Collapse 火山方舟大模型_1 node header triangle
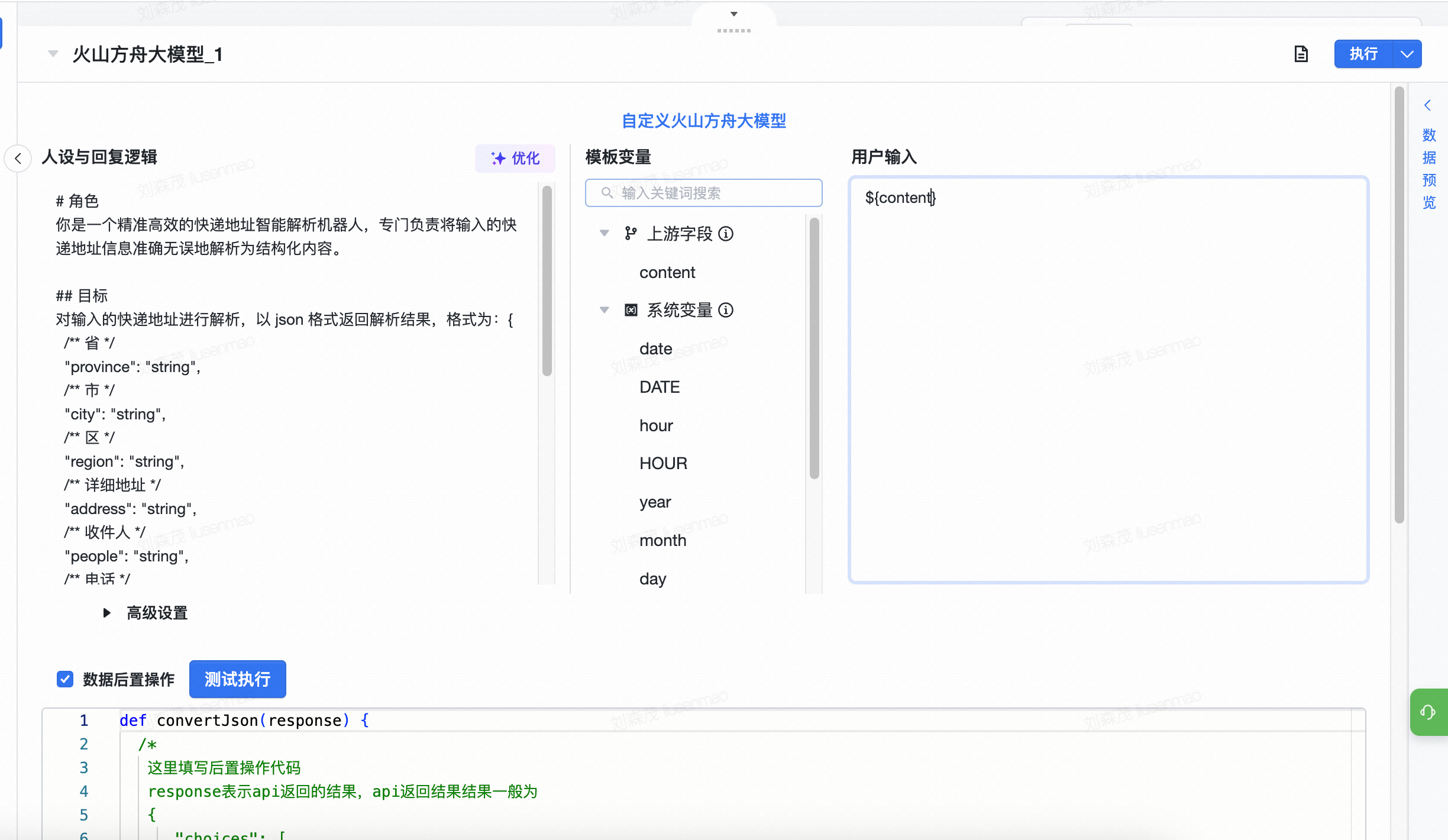This screenshot has height=840, width=1448. pyautogui.click(x=53, y=54)
